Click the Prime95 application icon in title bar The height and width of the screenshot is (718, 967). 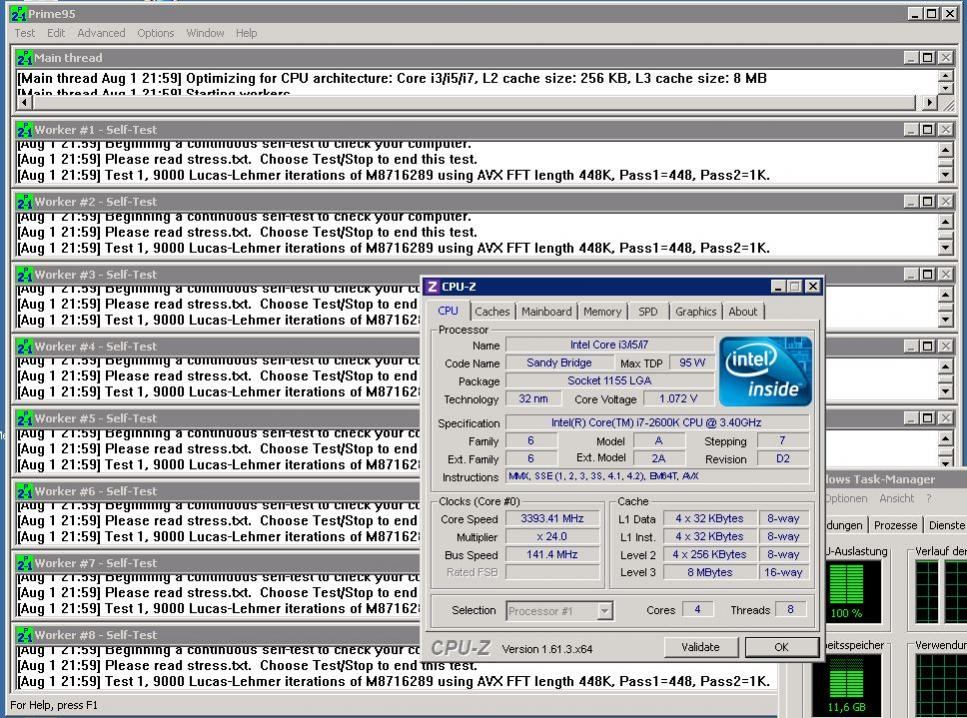[x=19, y=14]
